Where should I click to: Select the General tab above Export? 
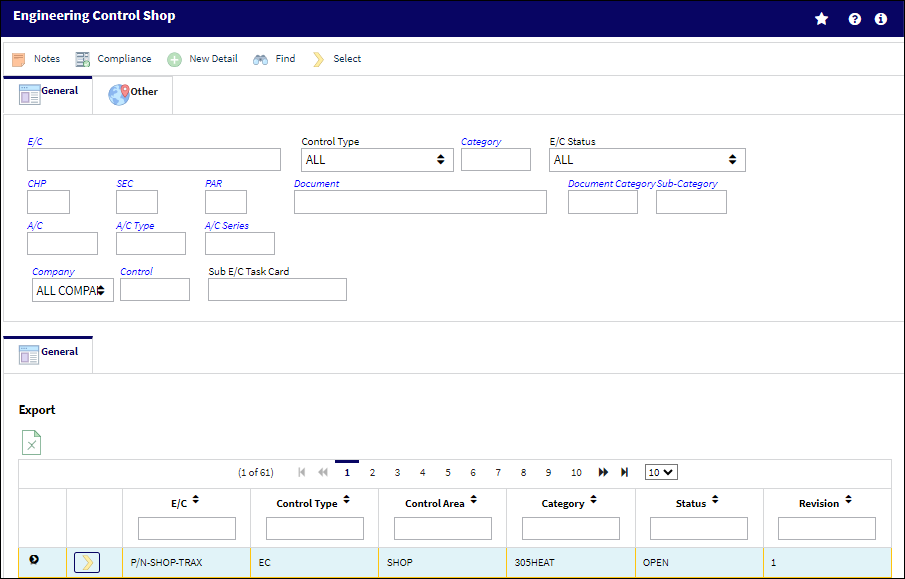pos(48,354)
